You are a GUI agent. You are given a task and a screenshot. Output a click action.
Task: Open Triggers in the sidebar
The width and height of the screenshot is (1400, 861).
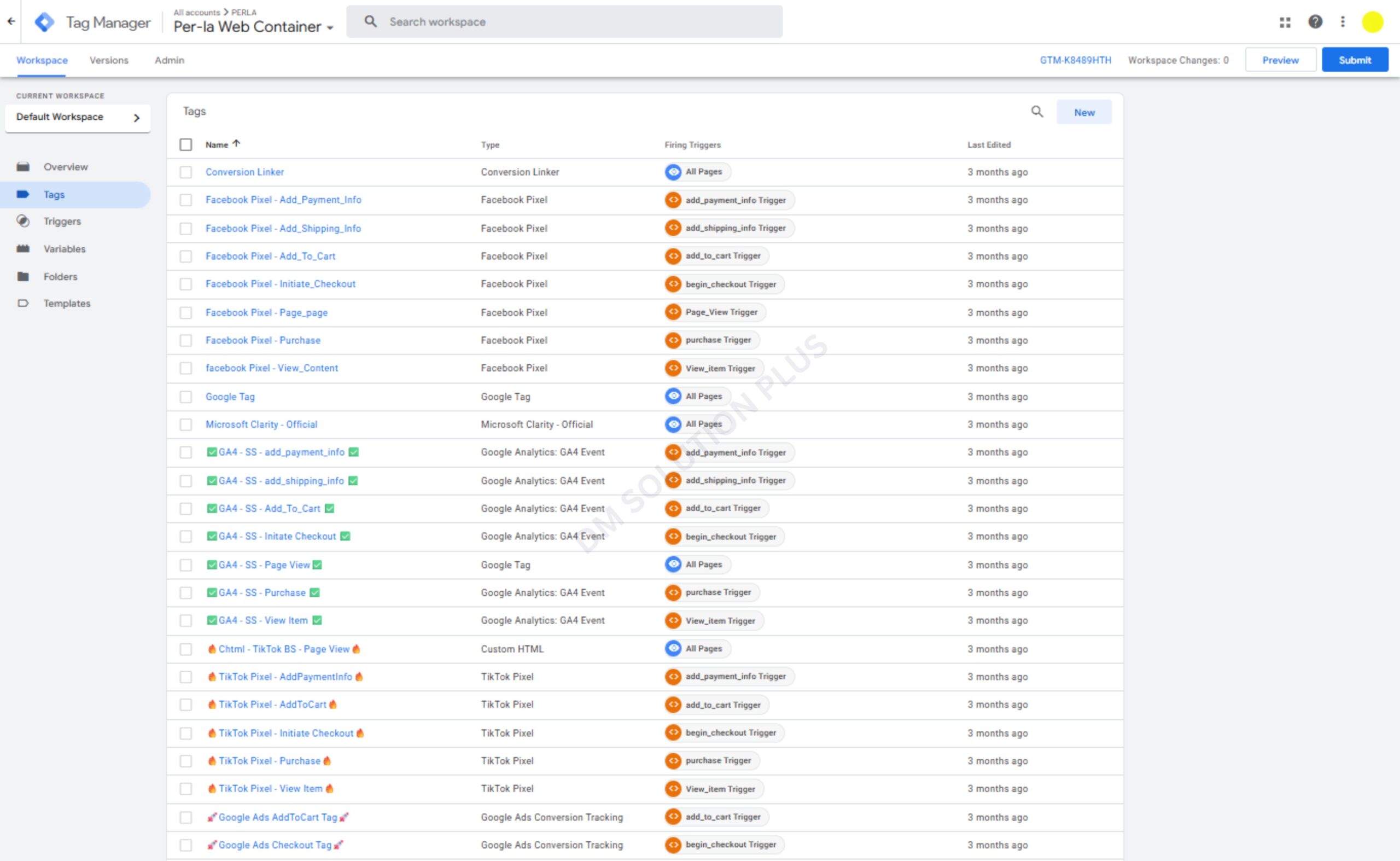coord(62,222)
